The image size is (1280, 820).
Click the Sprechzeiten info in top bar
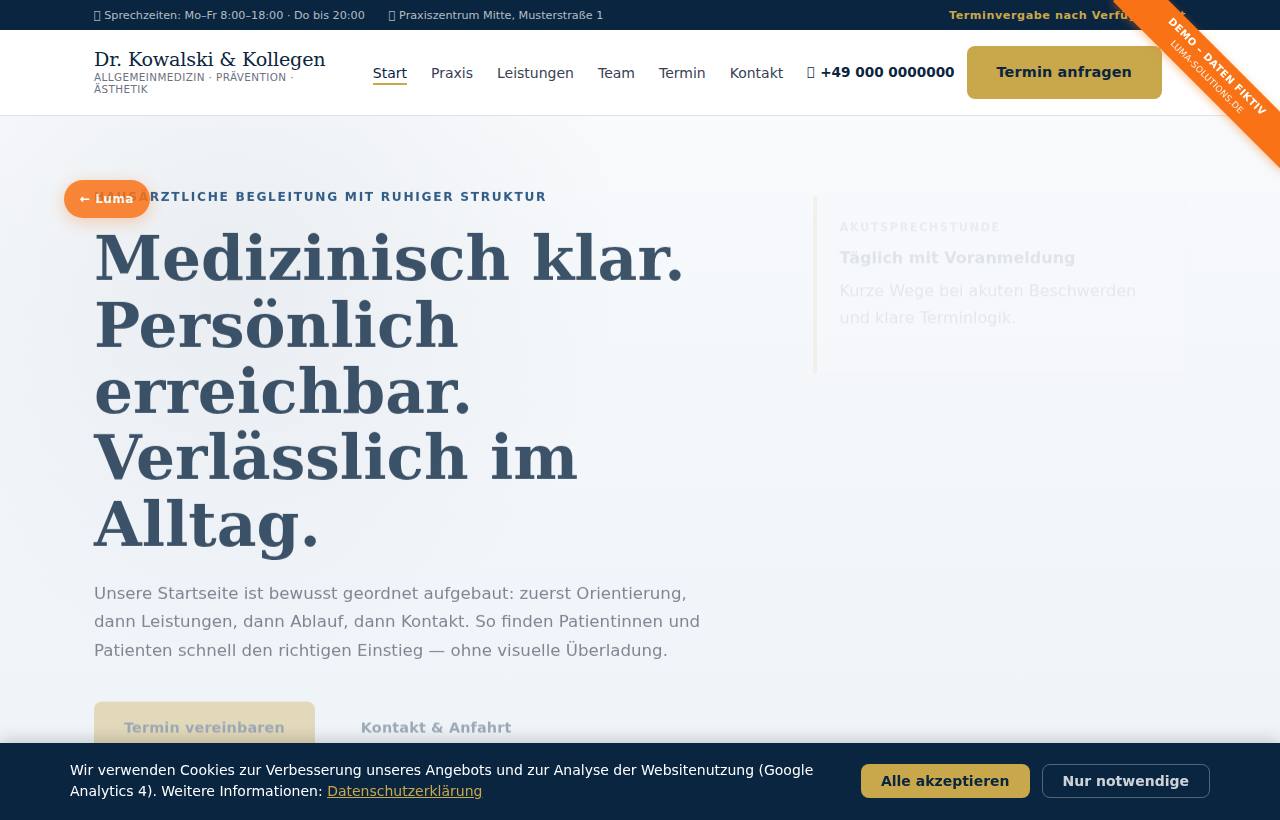tap(229, 15)
